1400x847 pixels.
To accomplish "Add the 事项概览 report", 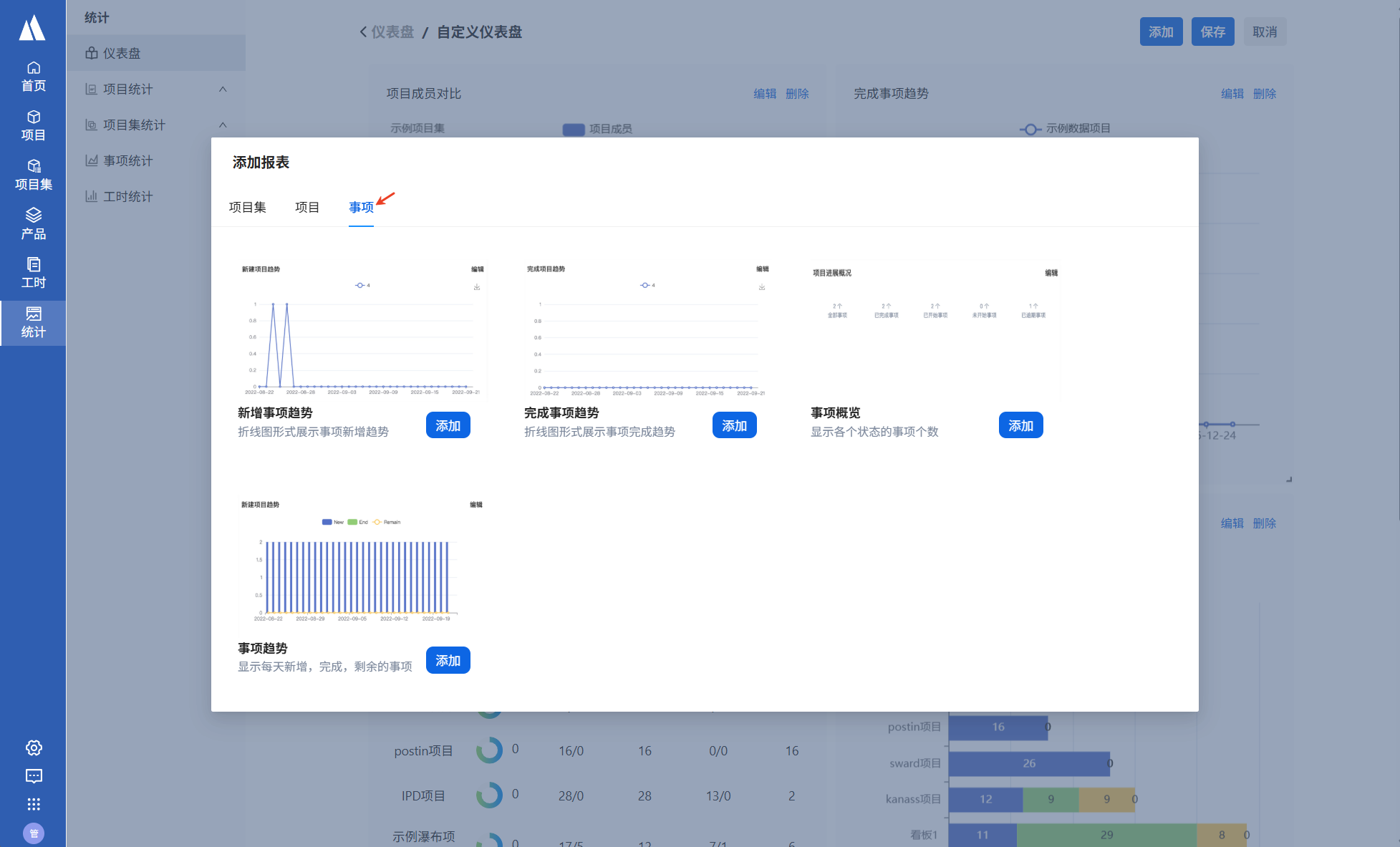I will (x=1020, y=425).
